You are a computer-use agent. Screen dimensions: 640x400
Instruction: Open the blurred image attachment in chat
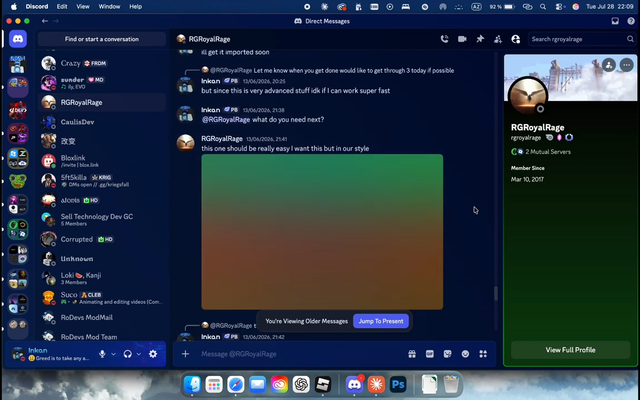pyautogui.click(x=322, y=231)
